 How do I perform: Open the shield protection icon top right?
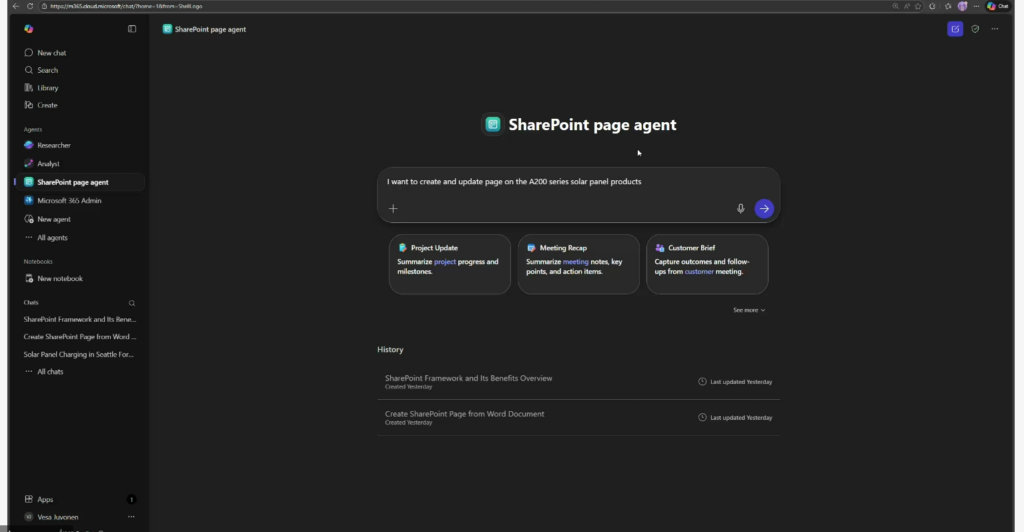tap(975, 29)
